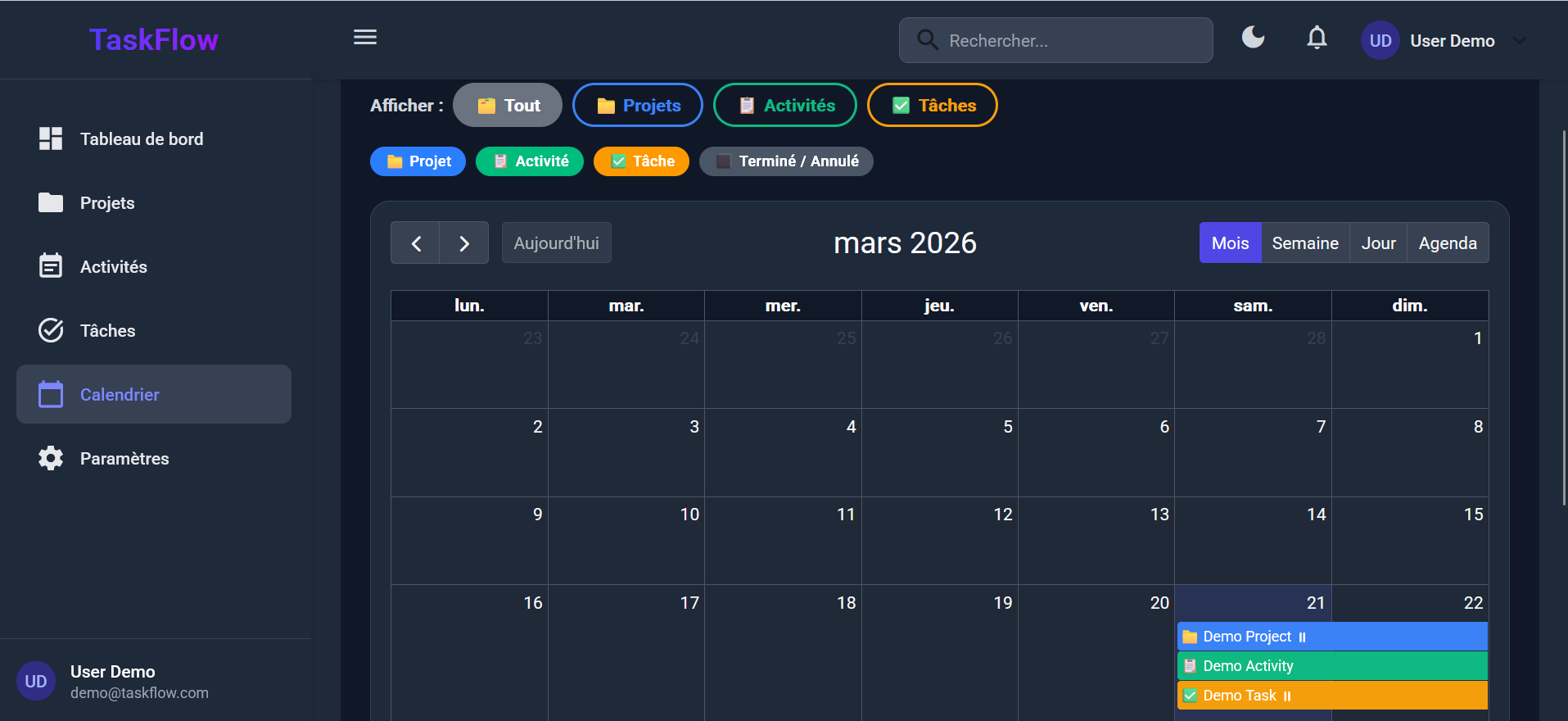Select day number 21 in the calendar
Screen dimensions: 1568x721
[x=1316, y=603]
